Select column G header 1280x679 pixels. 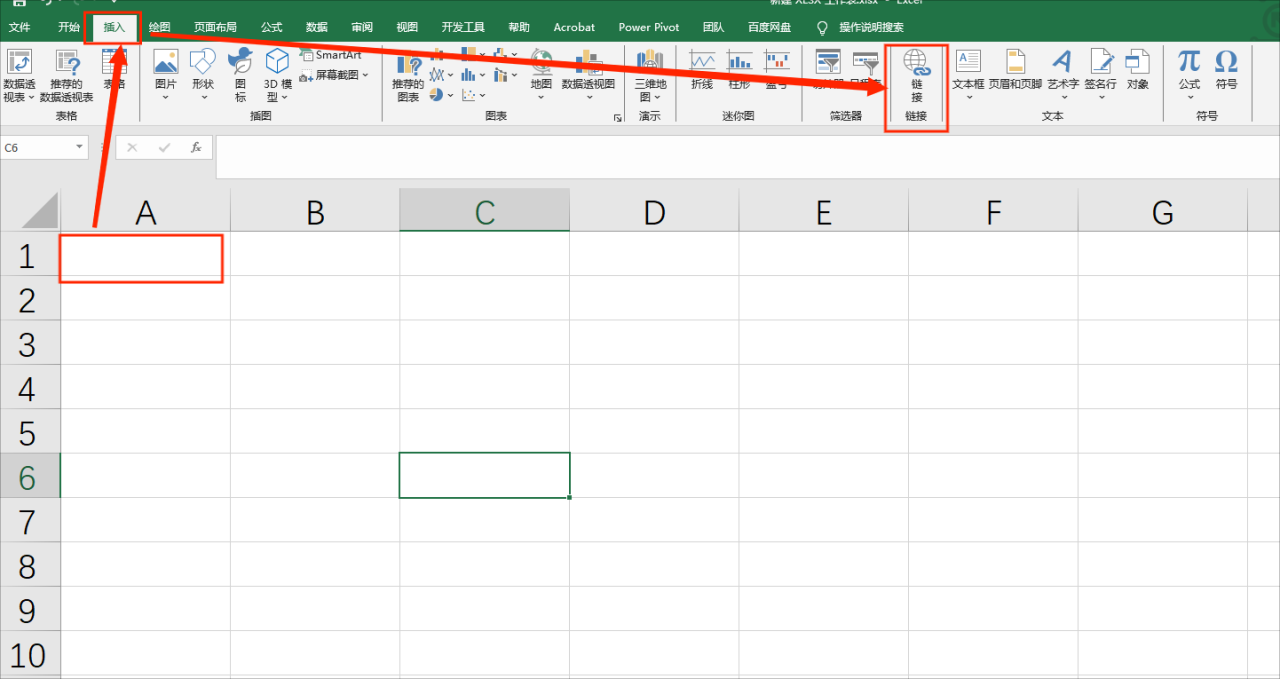click(x=1162, y=211)
